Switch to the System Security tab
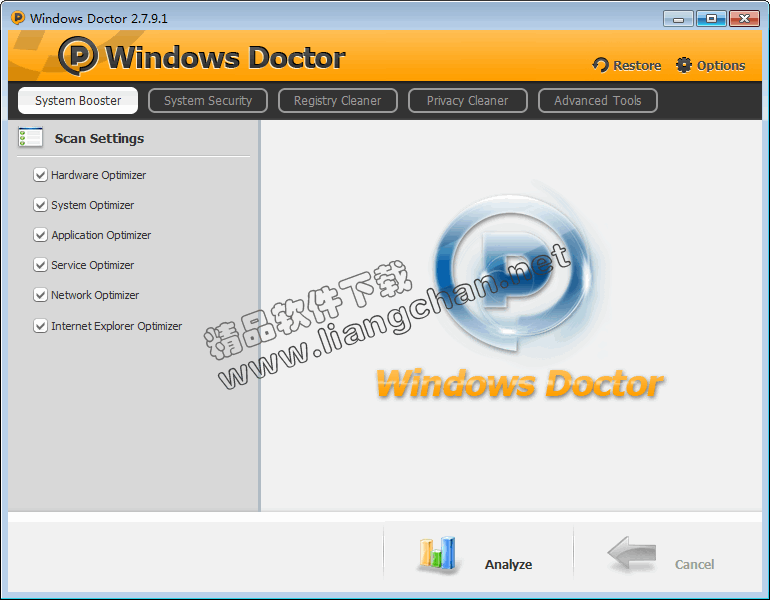This screenshot has width=770, height=600. coord(208,101)
